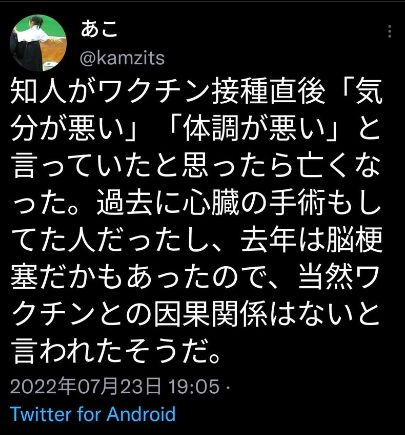This screenshot has width=405, height=435.
Task: Click the word 去年は in the tweet
Action: (282, 238)
